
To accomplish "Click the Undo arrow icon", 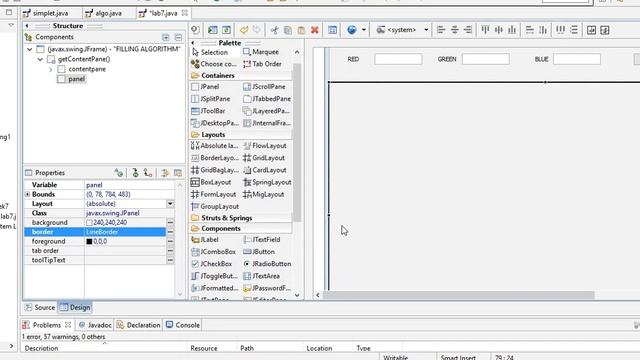I will click(244, 30).
